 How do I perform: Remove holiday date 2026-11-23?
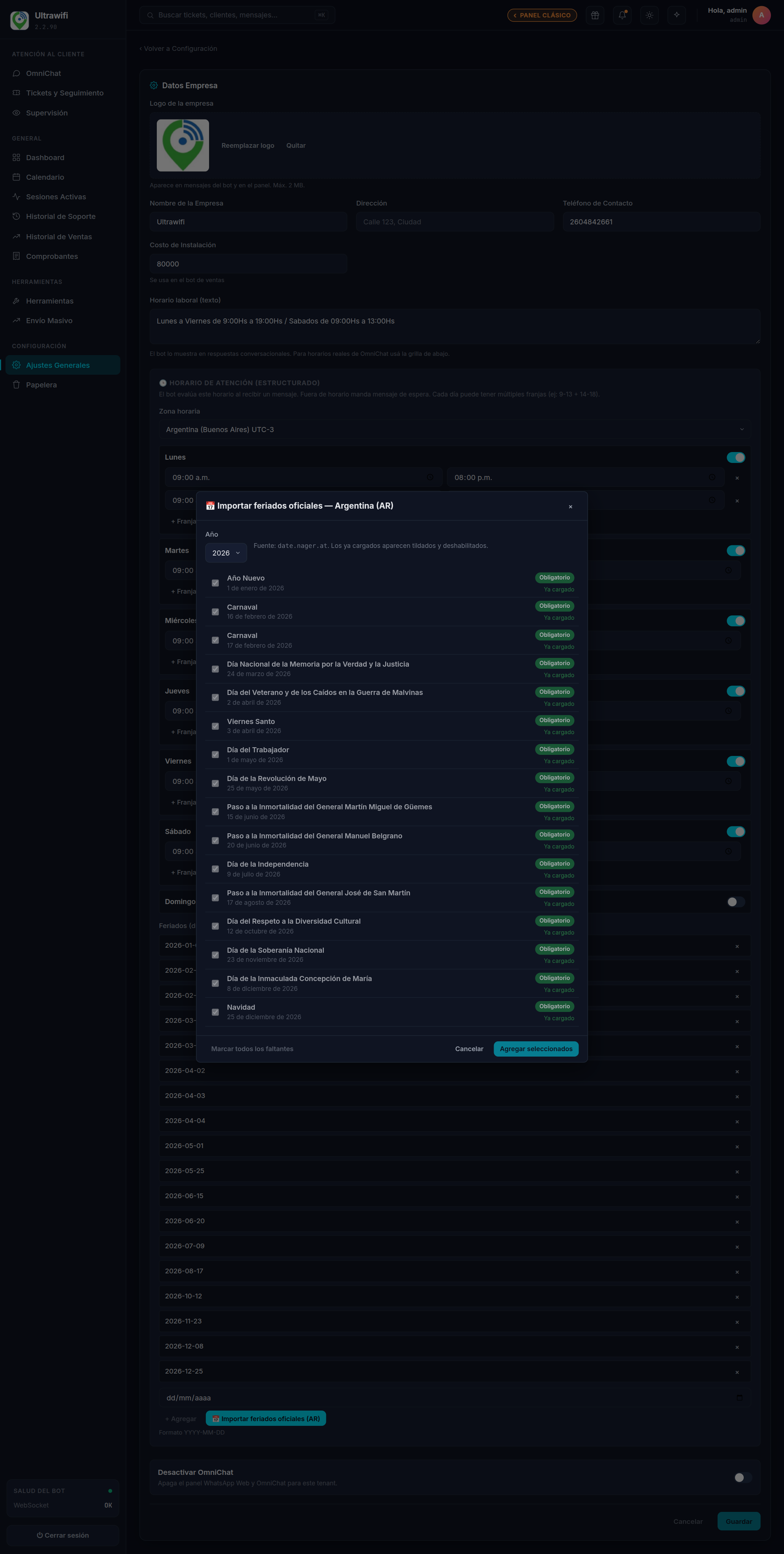point(737,1322)
